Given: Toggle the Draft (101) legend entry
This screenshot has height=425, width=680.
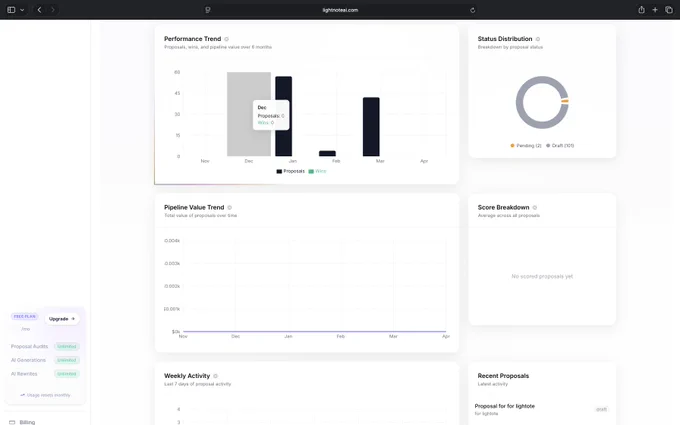Looking at the screenshot, I should pos(560,146).
